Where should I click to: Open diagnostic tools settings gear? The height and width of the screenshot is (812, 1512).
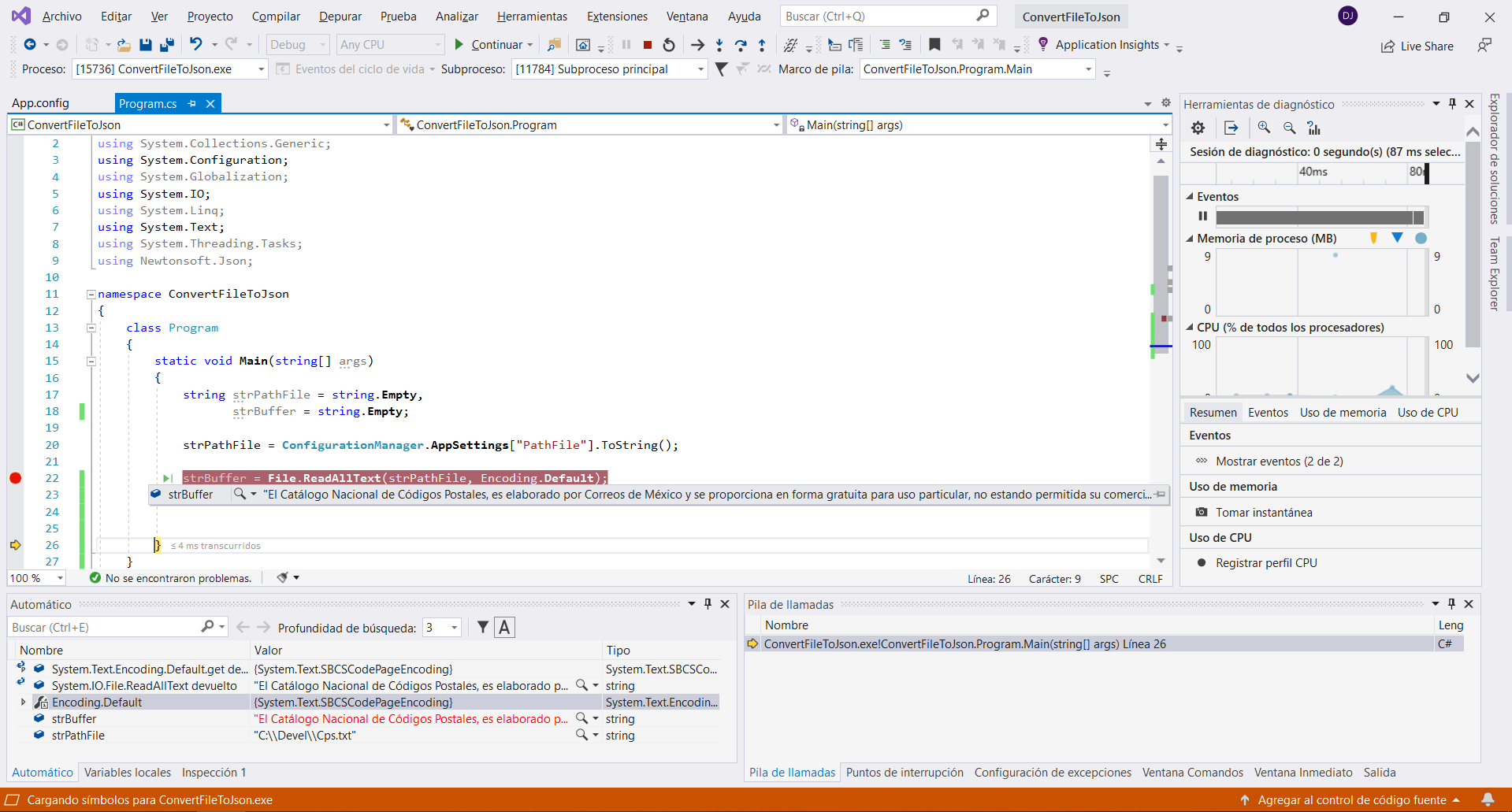(1198, 128)
